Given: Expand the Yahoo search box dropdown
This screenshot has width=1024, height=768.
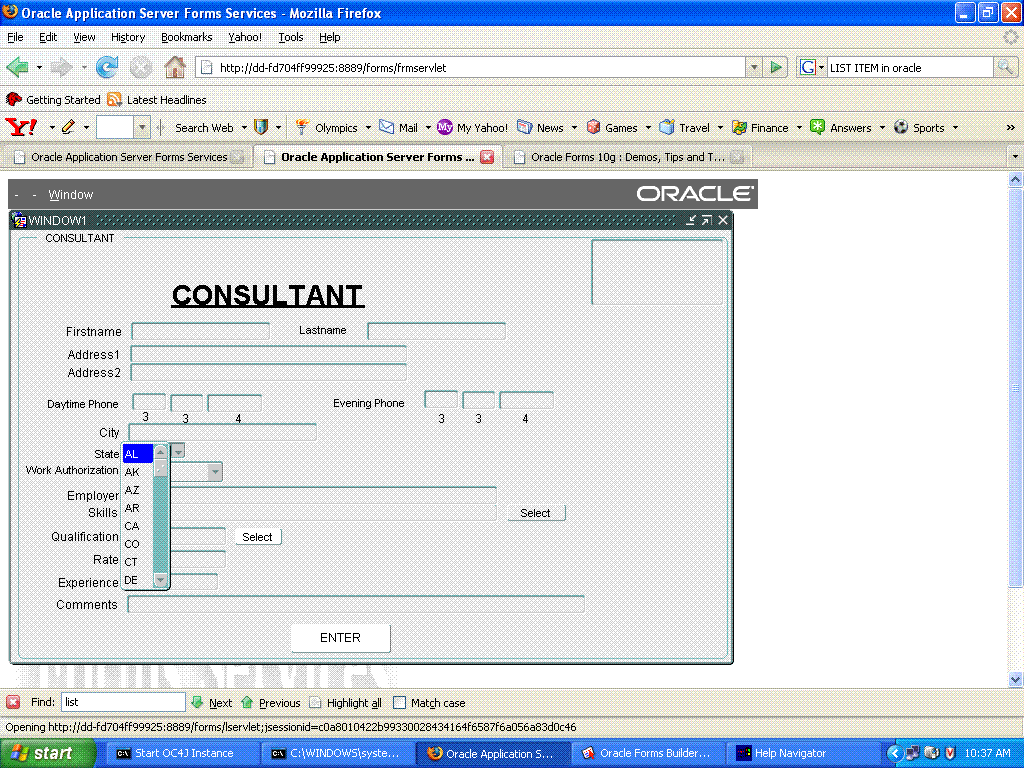Looking at the screenshot, I should tap(142, 127).
